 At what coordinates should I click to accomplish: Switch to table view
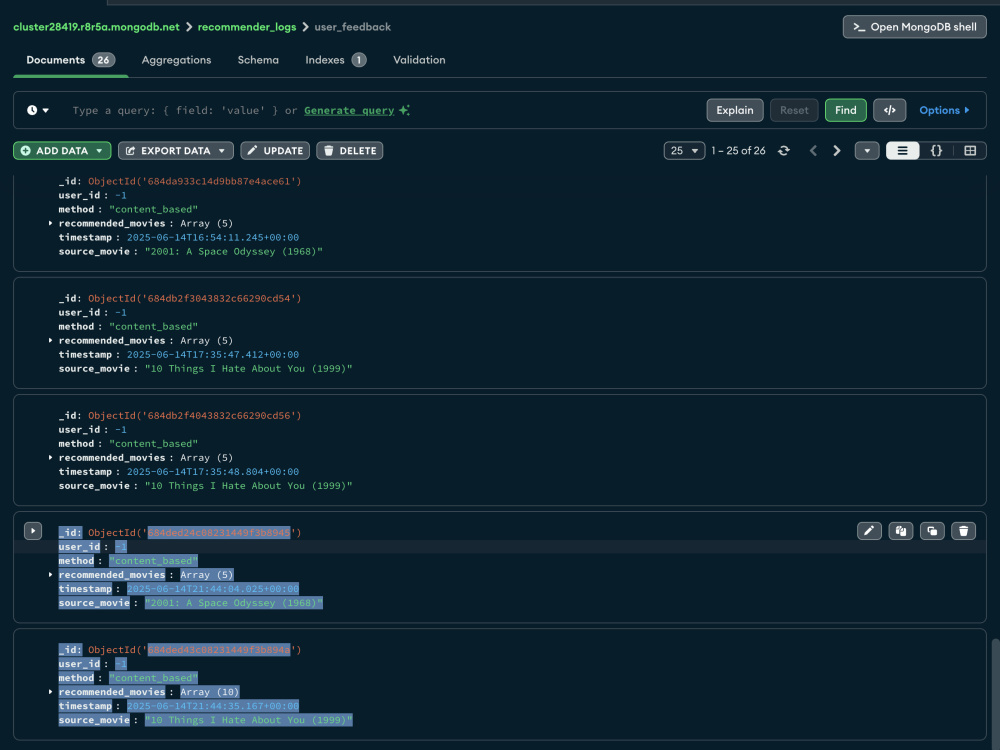coord(970,151)
